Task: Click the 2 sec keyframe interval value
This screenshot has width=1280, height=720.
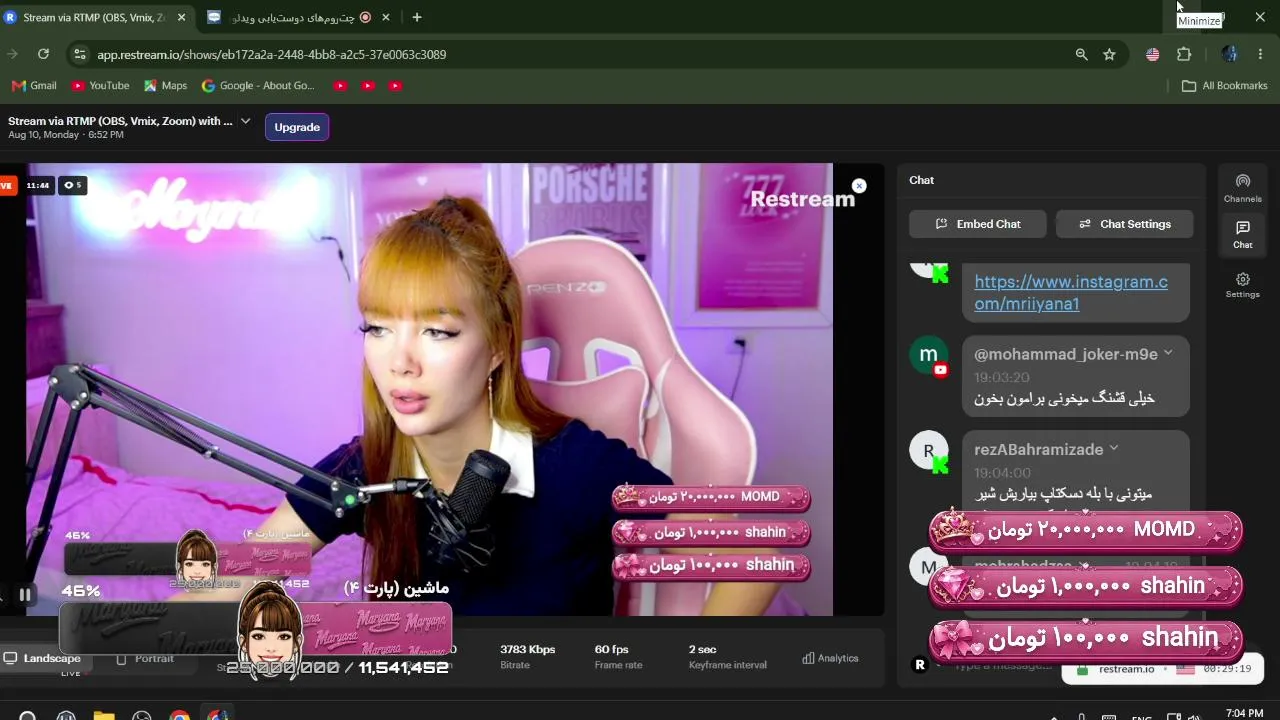Action: click(x=703, y=649)
